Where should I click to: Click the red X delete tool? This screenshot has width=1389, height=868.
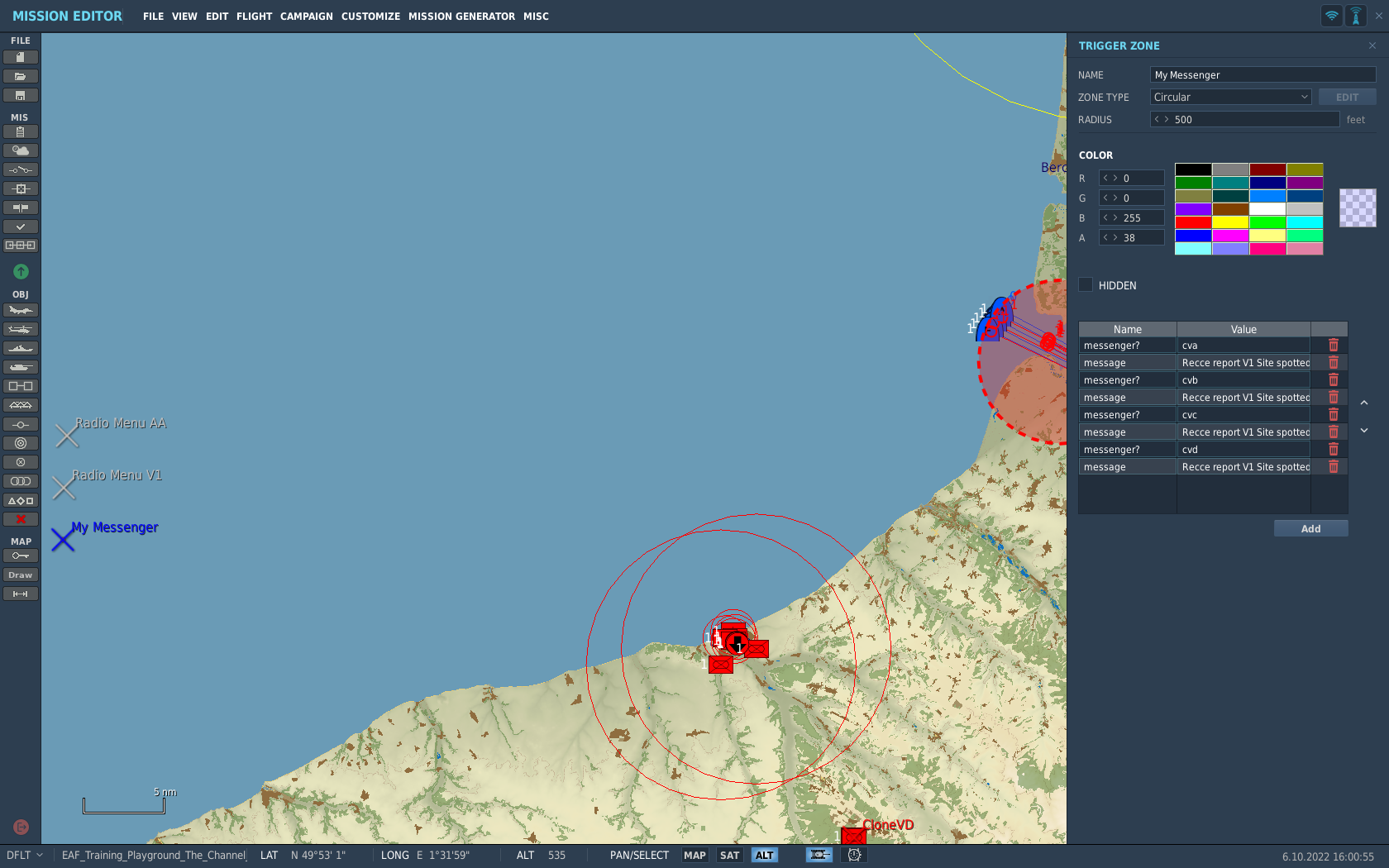pos(21,519)
